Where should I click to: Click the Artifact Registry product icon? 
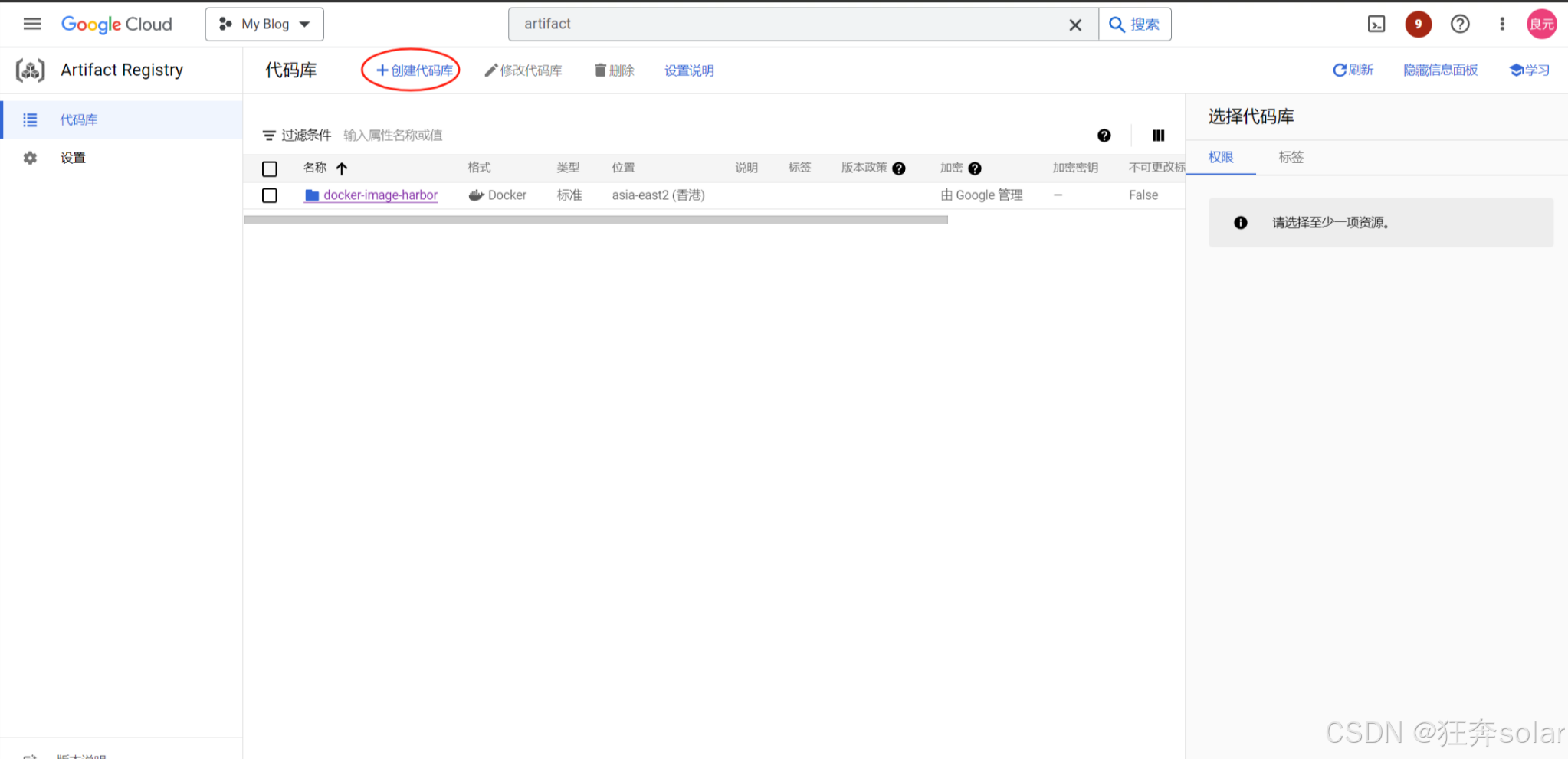pyautogui.click(x=31, y=70)
